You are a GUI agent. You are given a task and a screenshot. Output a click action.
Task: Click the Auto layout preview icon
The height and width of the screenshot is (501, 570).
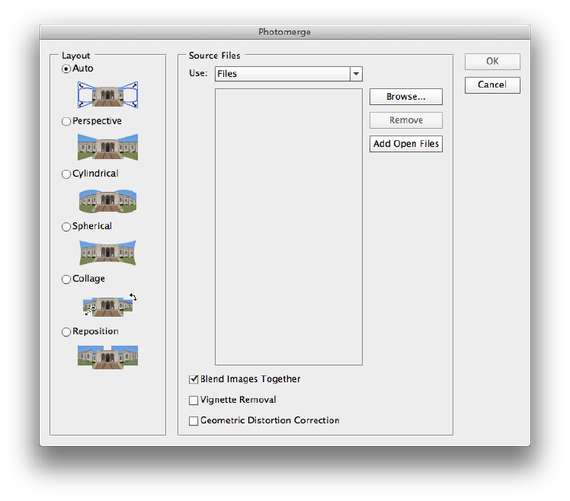coord(108,95)
